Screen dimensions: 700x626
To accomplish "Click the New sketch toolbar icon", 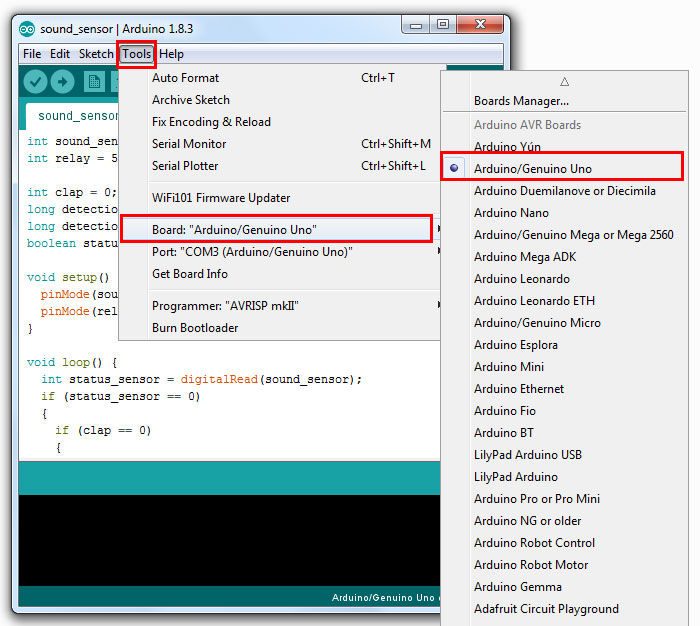I will 94,82.
